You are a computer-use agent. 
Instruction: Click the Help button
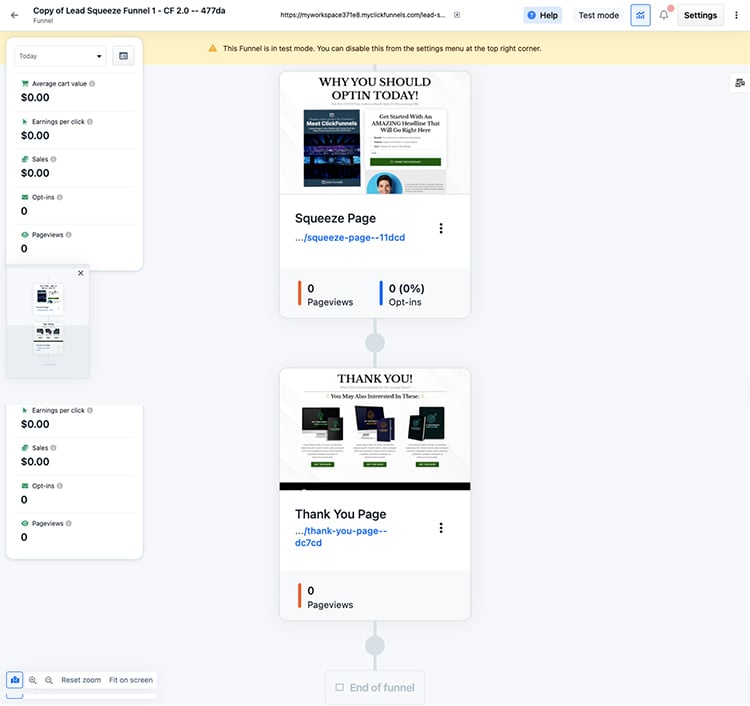click(541, 15)
